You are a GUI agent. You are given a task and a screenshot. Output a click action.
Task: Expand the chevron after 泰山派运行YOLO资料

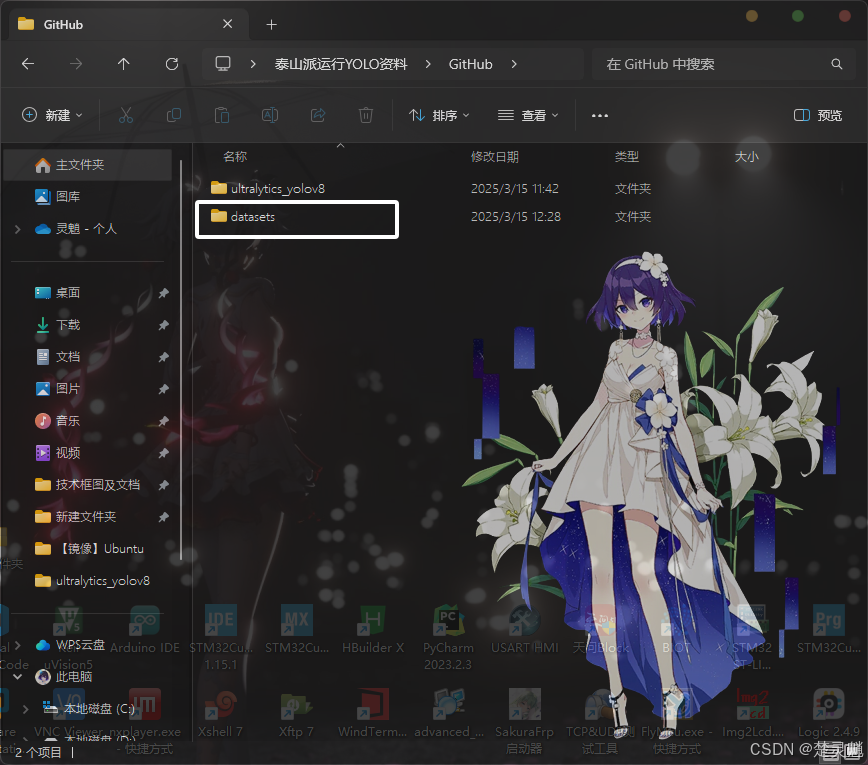428,64
